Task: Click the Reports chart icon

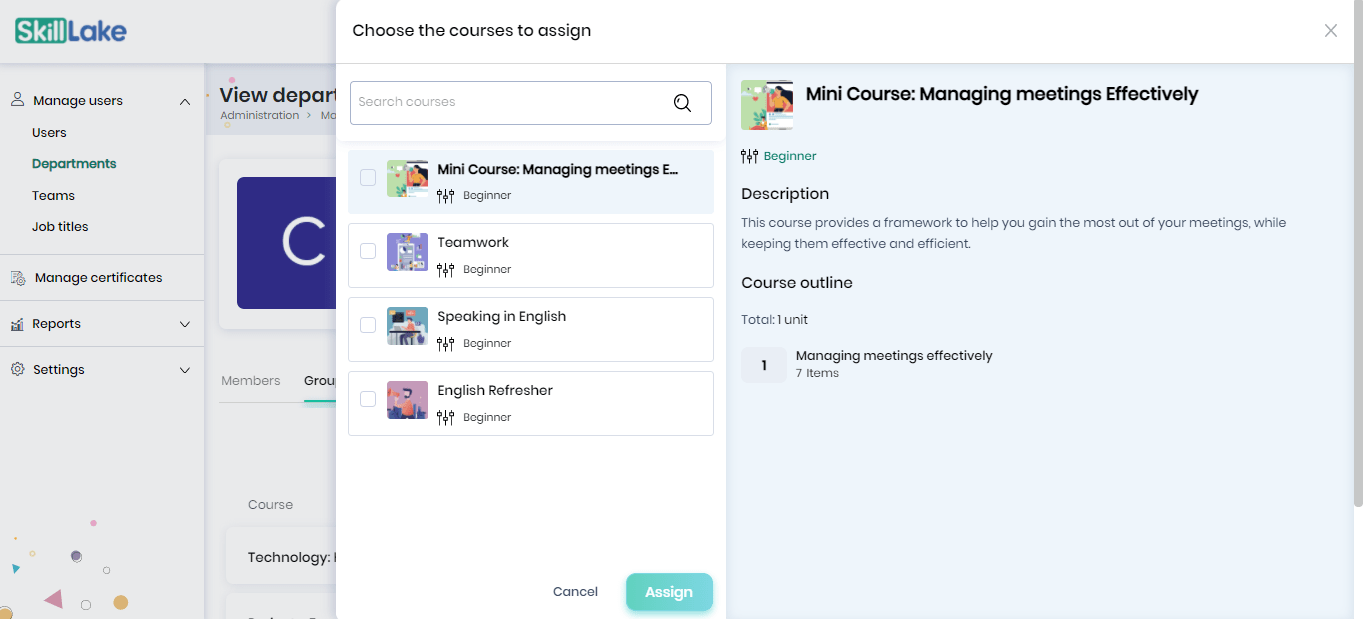Action: 17,324
